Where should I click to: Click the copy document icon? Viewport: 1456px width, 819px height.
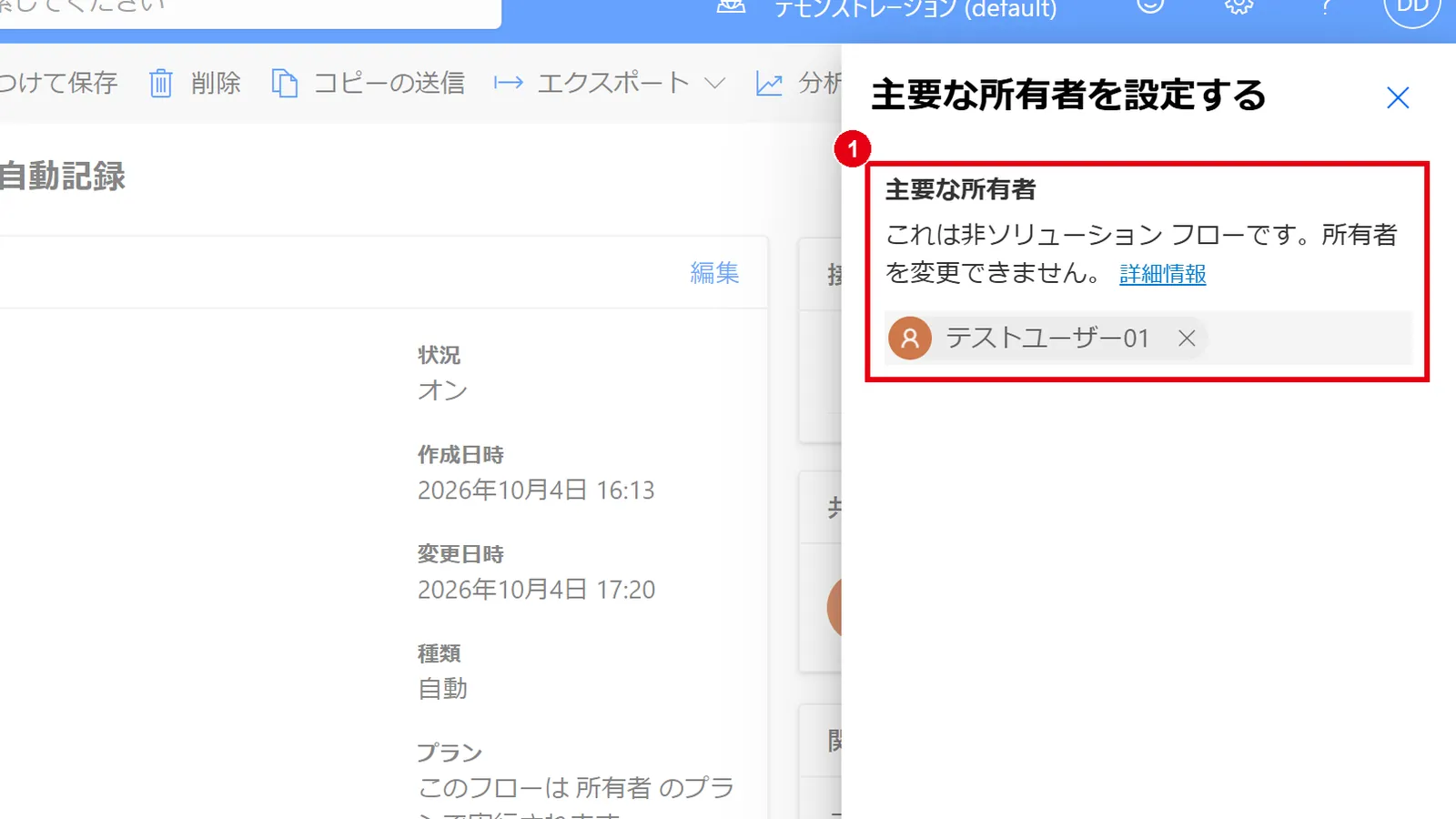(x=285, y=84)
